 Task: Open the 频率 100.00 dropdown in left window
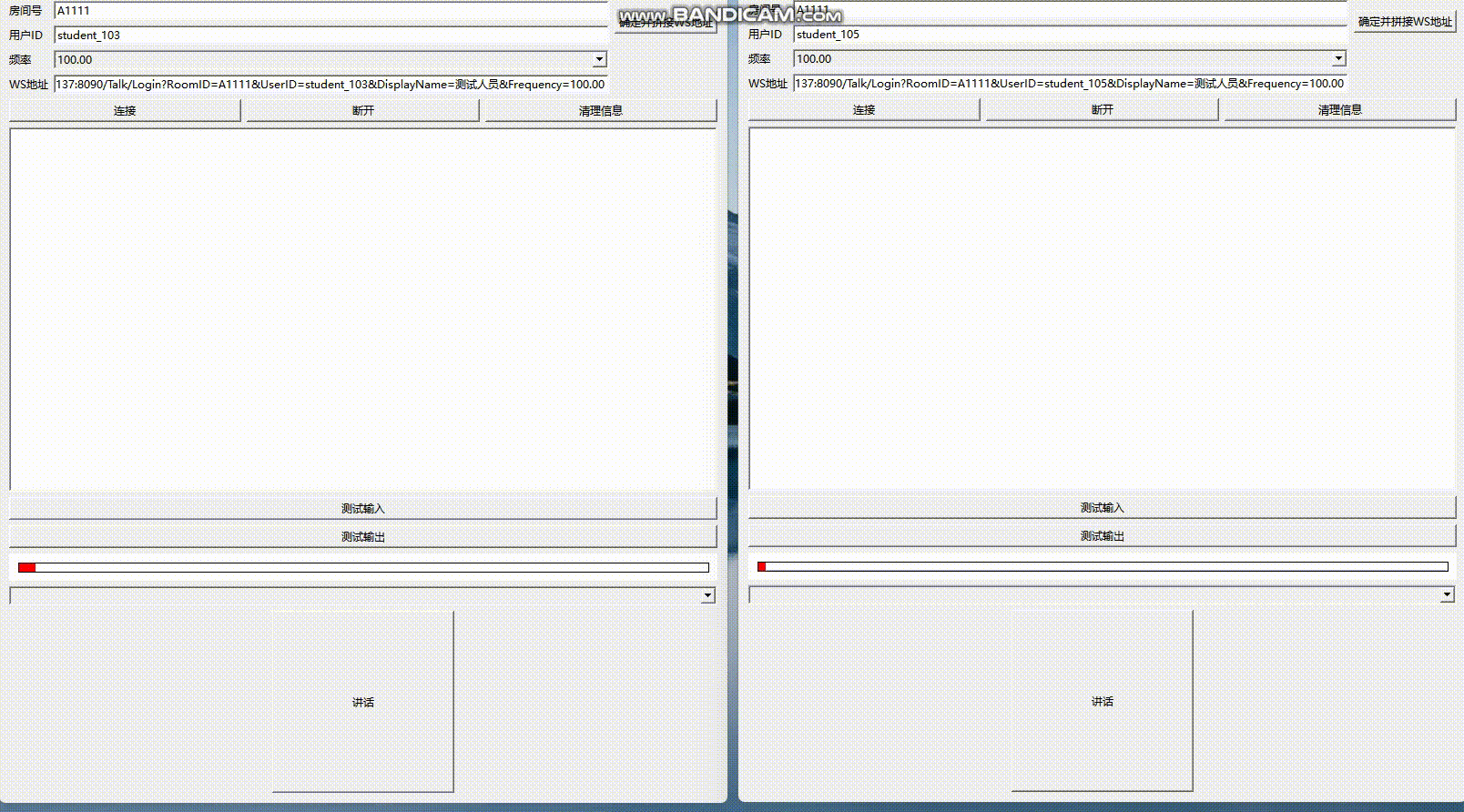[599, 59]
